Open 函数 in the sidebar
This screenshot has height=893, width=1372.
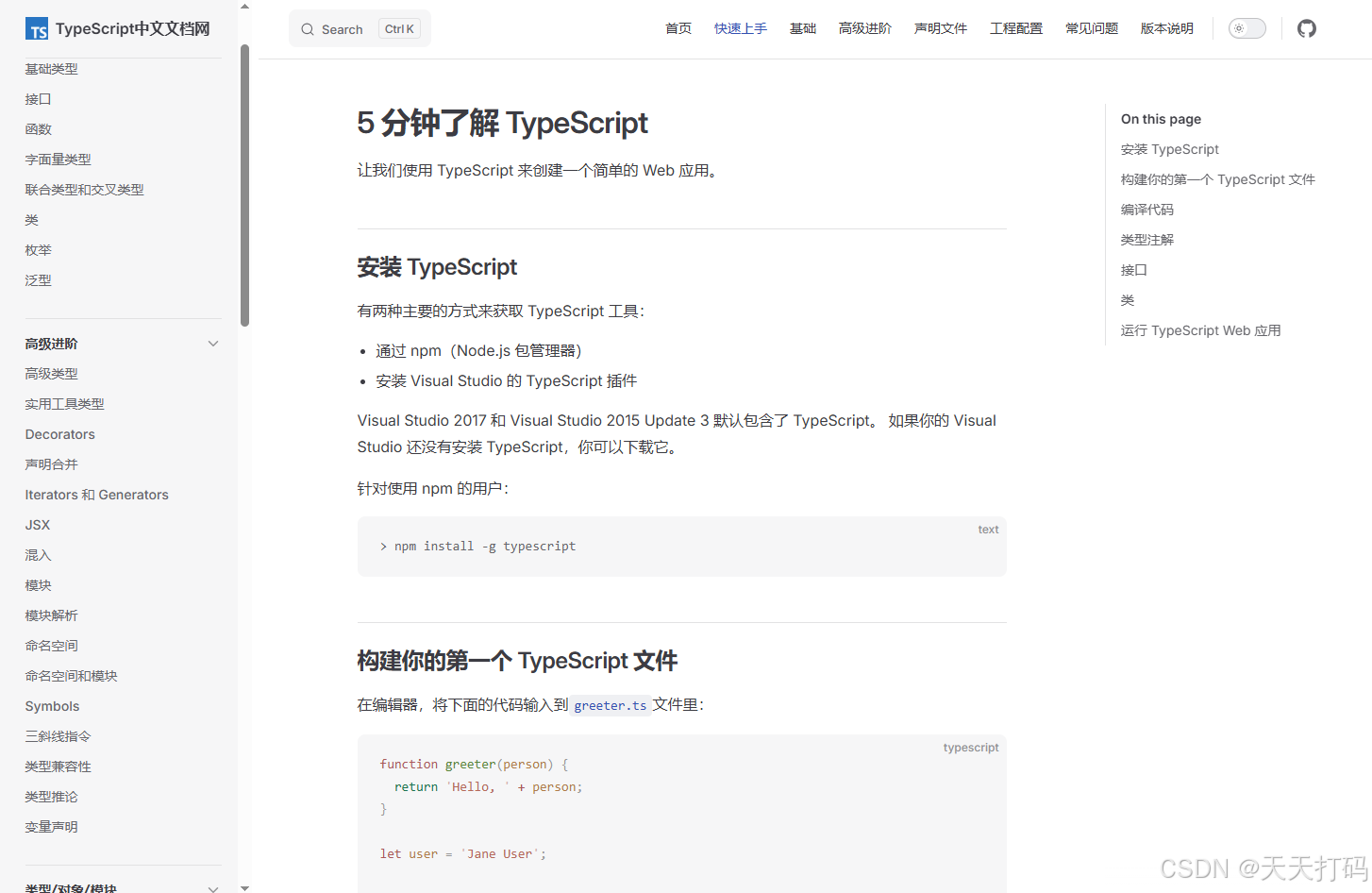tap(39, 129)
